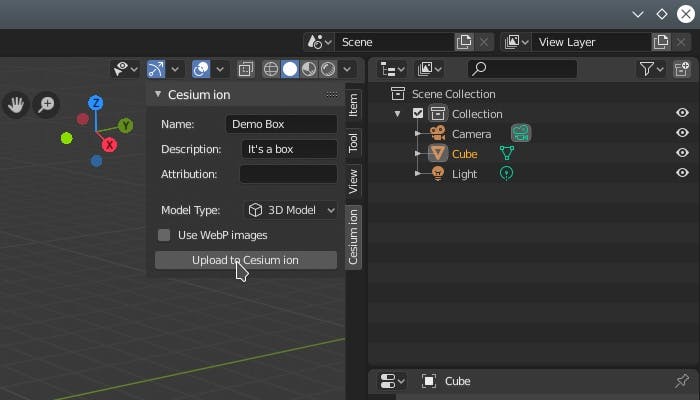
Task: Open the Outliner filter dropdown
Action: coord(651,69)
